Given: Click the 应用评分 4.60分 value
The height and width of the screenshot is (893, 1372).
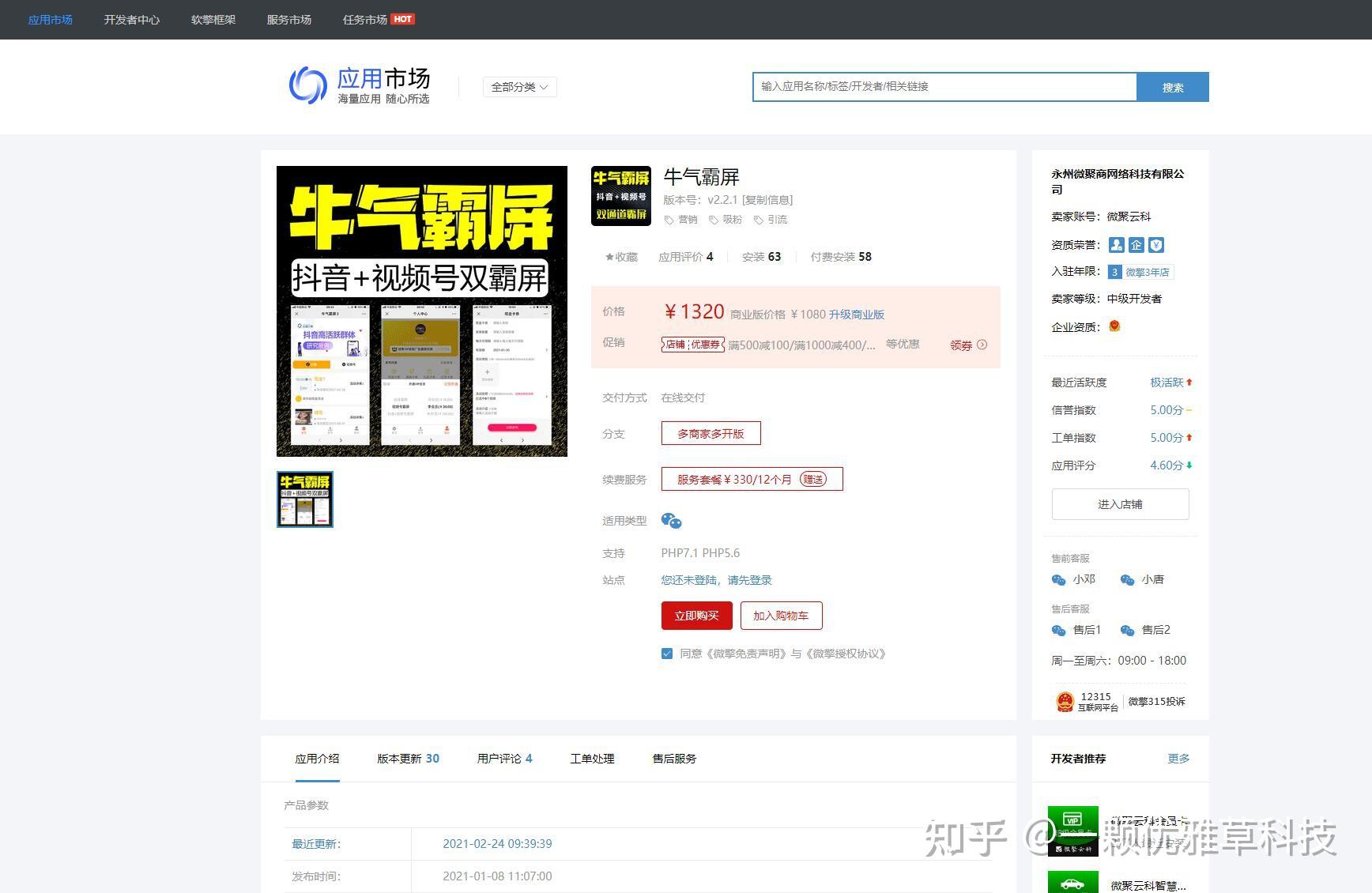Looking at the screenshot, I should click(1167, 465).
